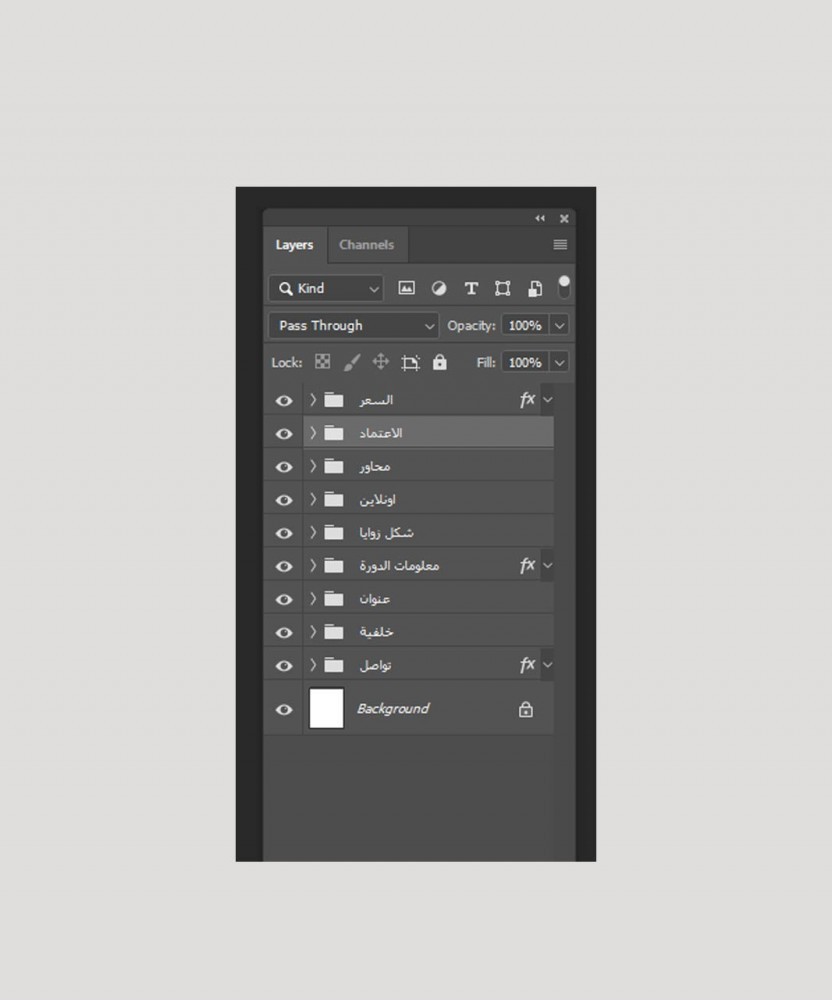
Task: Click the pixel layer filter icon
Action: (x=406, y=288)
